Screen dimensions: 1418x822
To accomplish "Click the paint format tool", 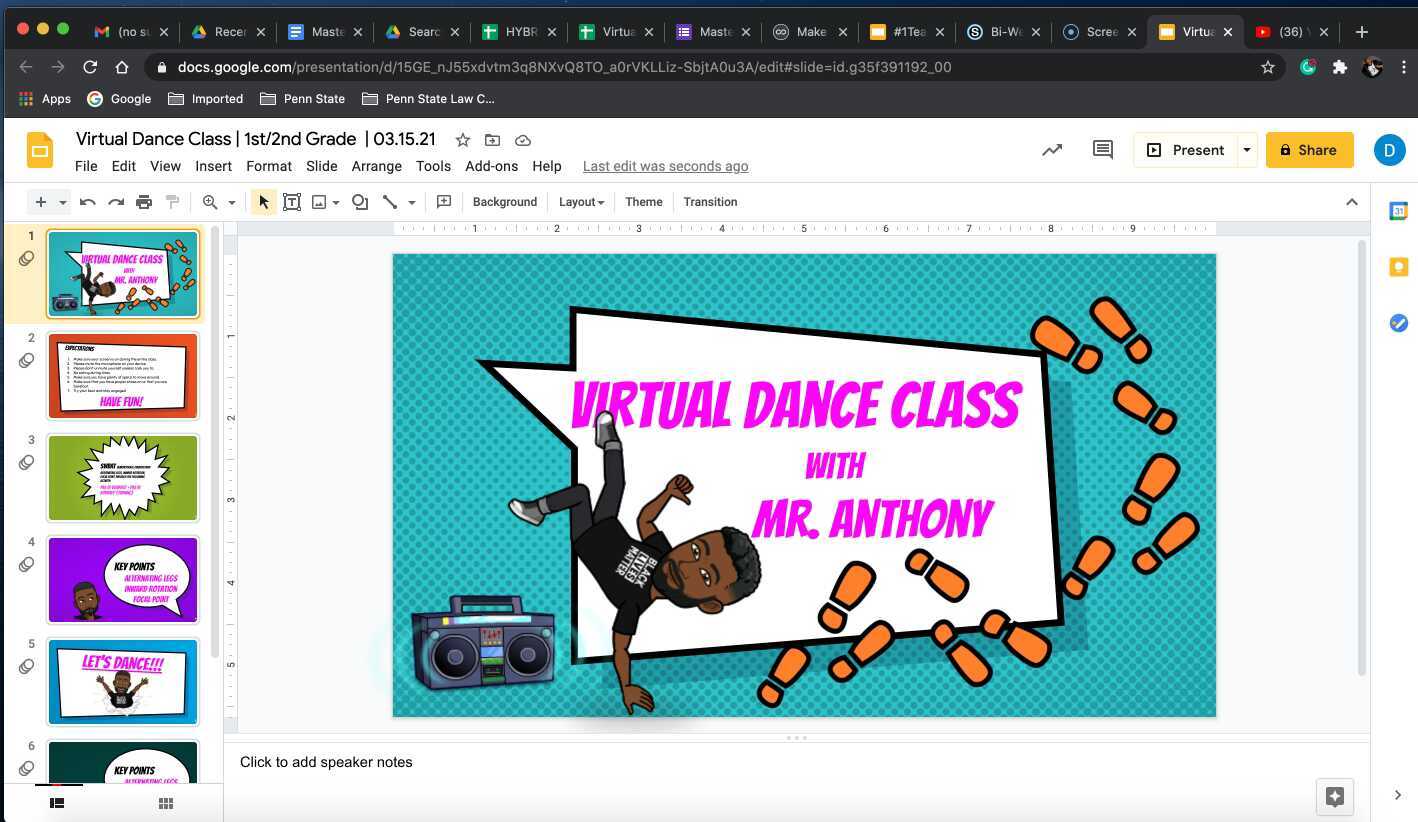I will point(172,201).
